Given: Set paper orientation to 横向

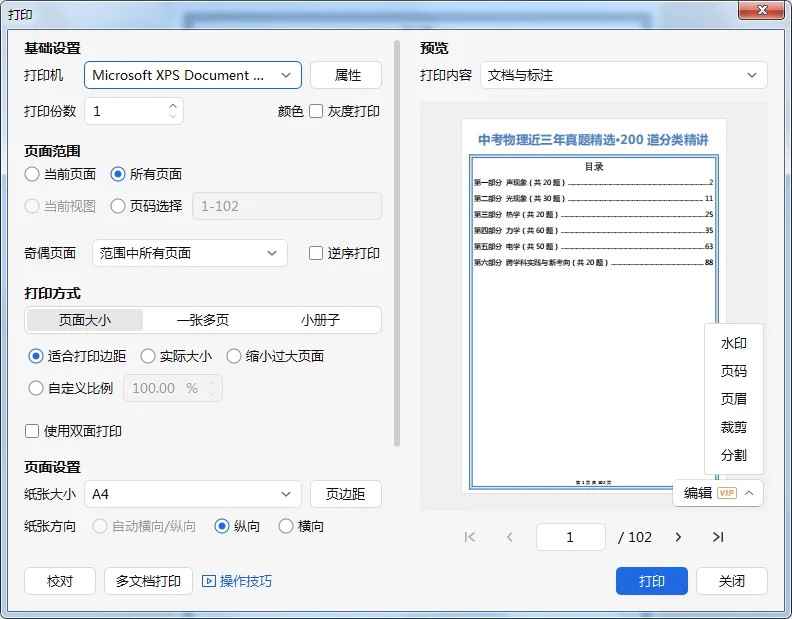Looking at the screenshot, I should click(x=286, y=527).
